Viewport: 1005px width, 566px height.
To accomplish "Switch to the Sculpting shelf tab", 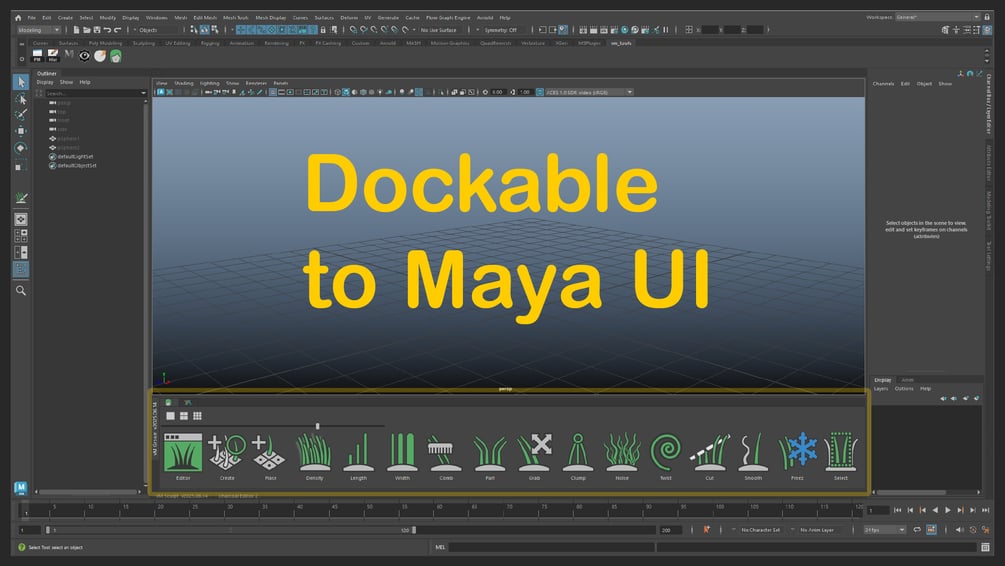I will (x=144, y=43).
